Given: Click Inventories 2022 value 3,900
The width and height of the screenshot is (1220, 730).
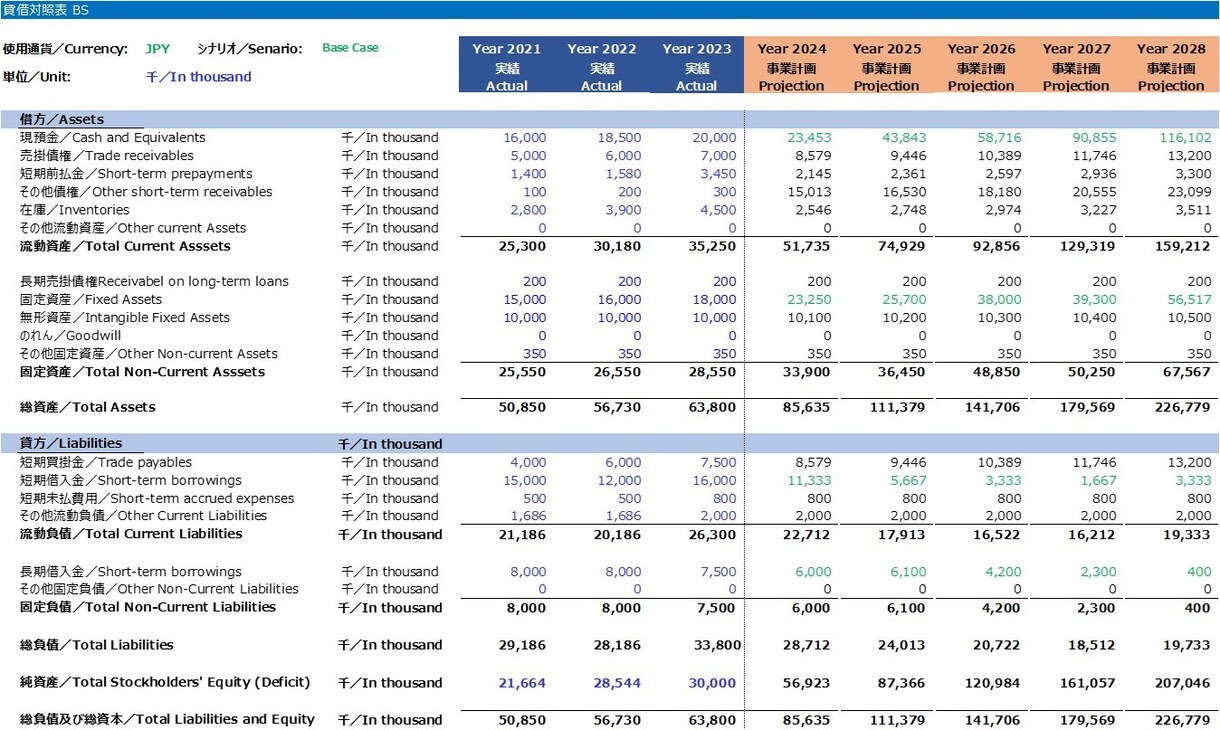Looking at the screenshot, I should point(624,209).
